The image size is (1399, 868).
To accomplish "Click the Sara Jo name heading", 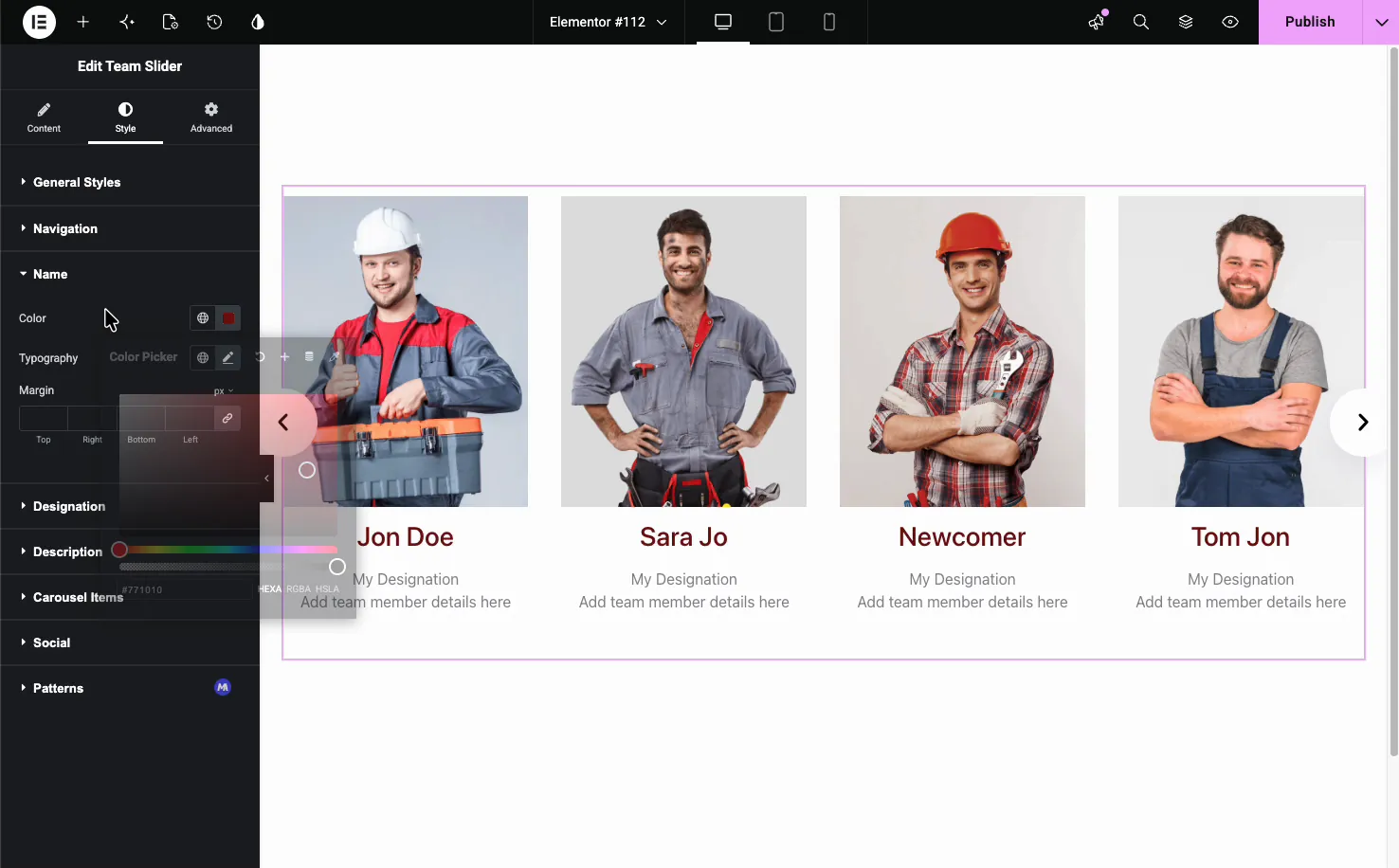I will [683, 537].
